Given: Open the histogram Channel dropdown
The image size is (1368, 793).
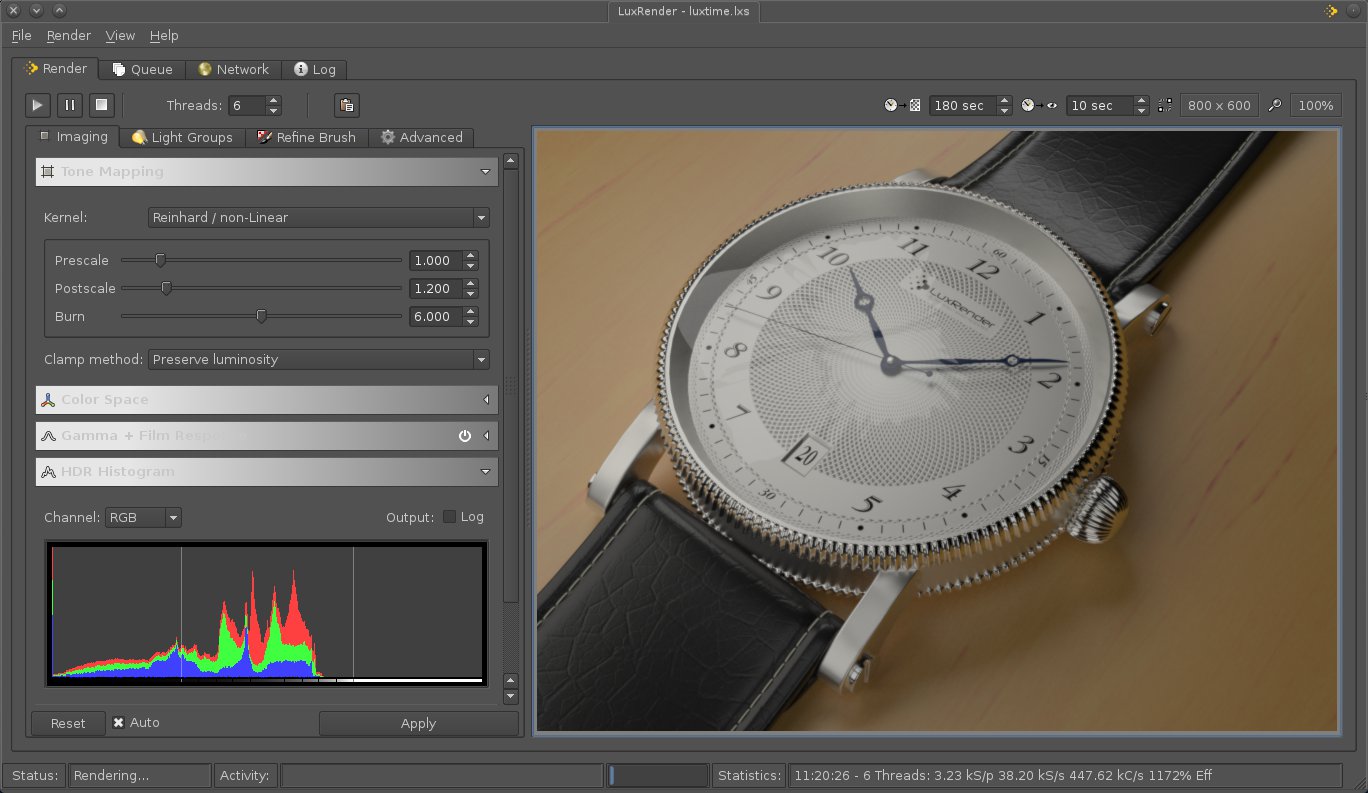Looking at the screenshot, I should click(x=143, y=517).
